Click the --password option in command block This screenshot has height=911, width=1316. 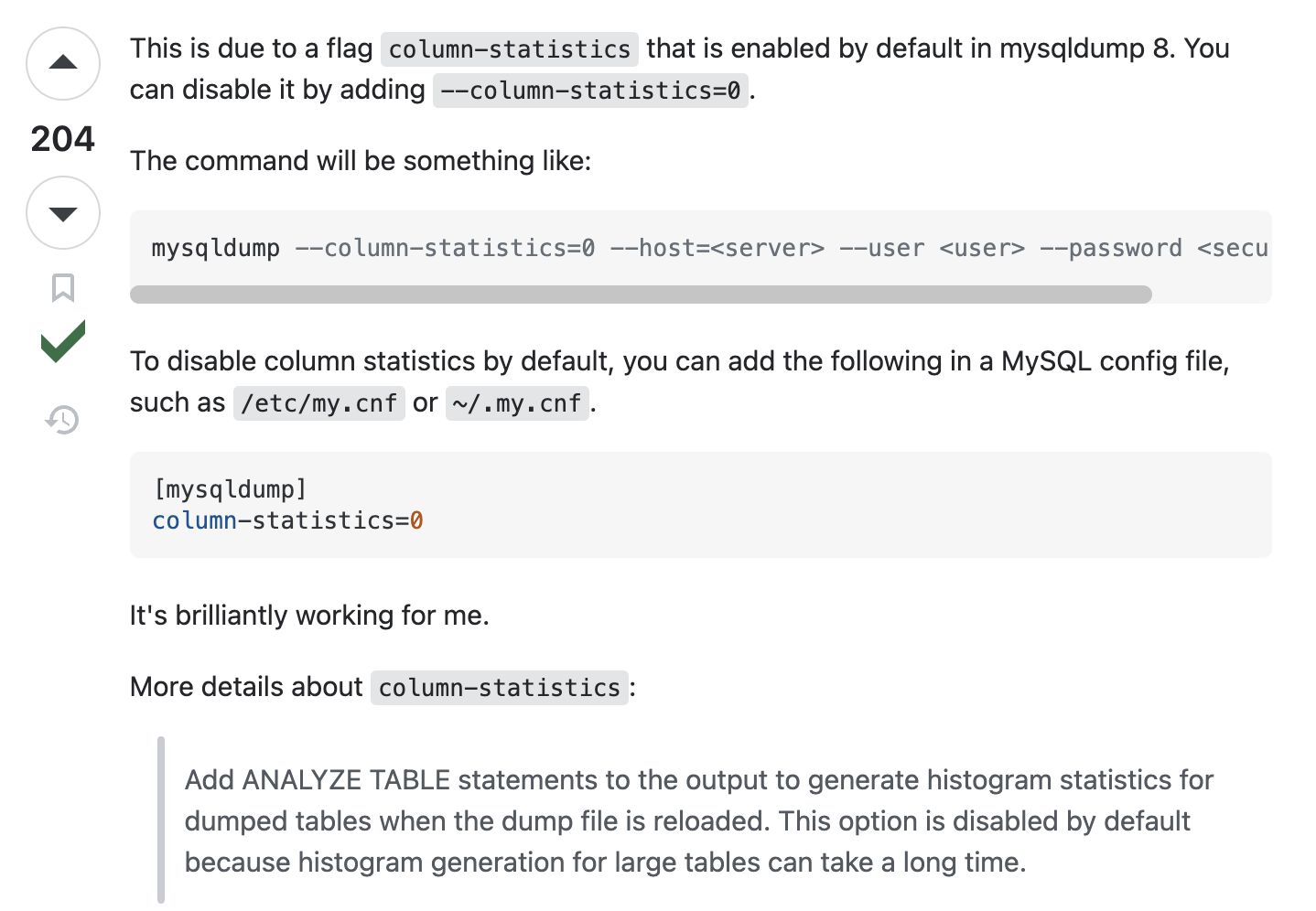[1111, 249]
